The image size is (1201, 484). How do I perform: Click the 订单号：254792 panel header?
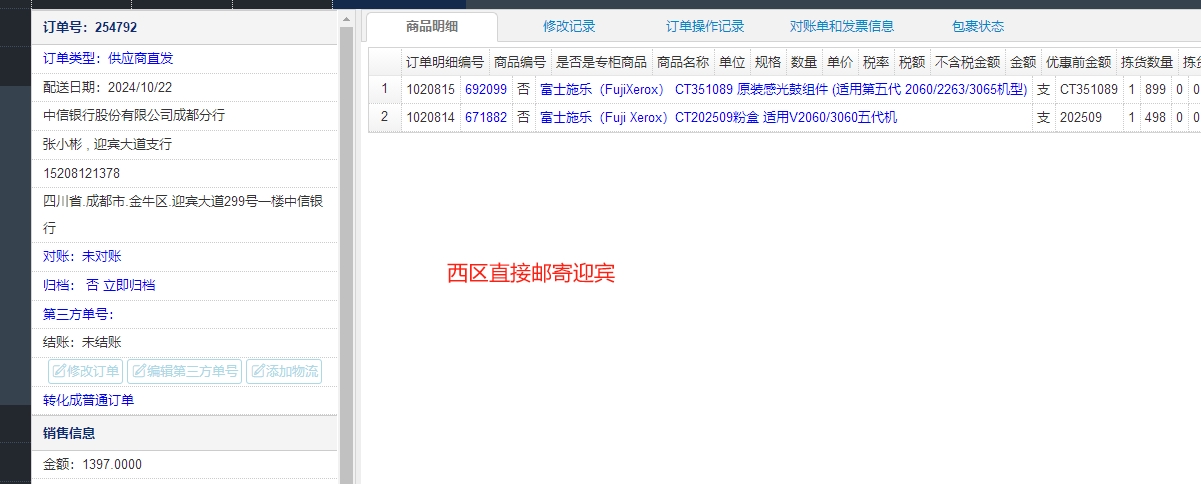(x=185, y=27)
